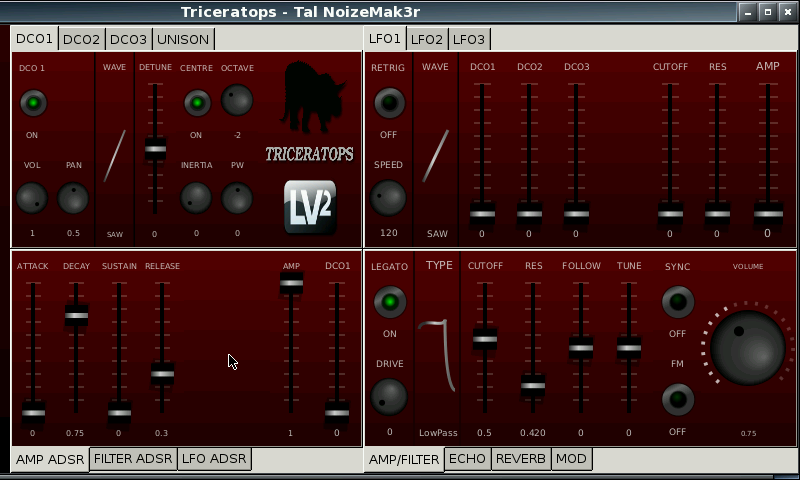Click the RELEASE slider handle
Viewport: 800px width, 480px height.
[x=162, y=374]
